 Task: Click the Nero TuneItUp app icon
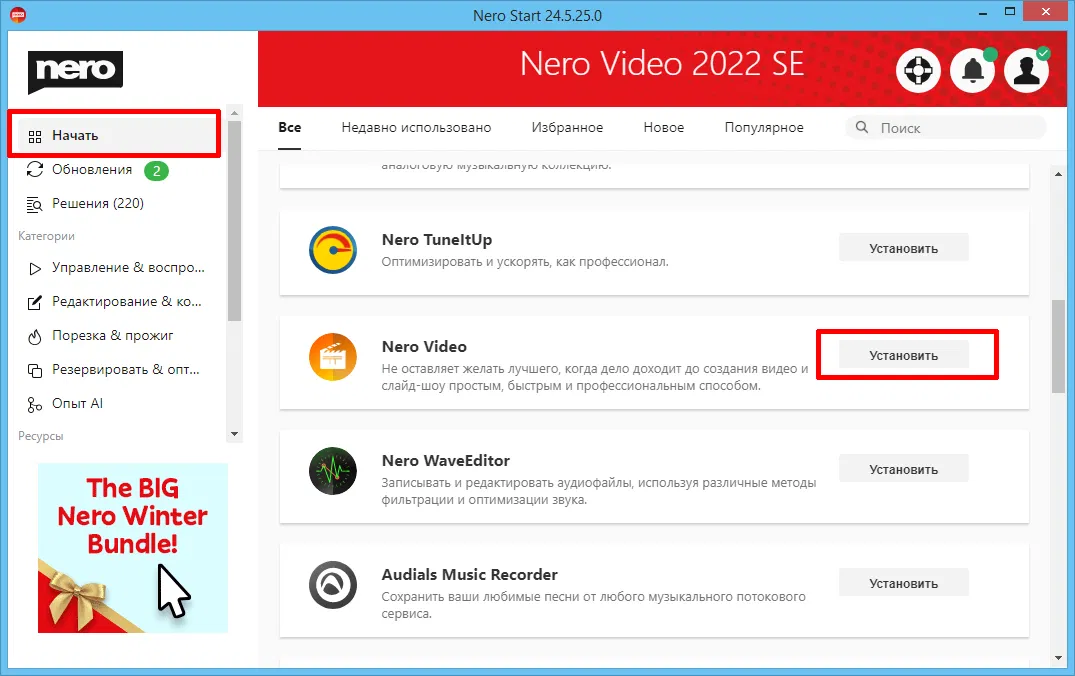[x=333, y=250]
